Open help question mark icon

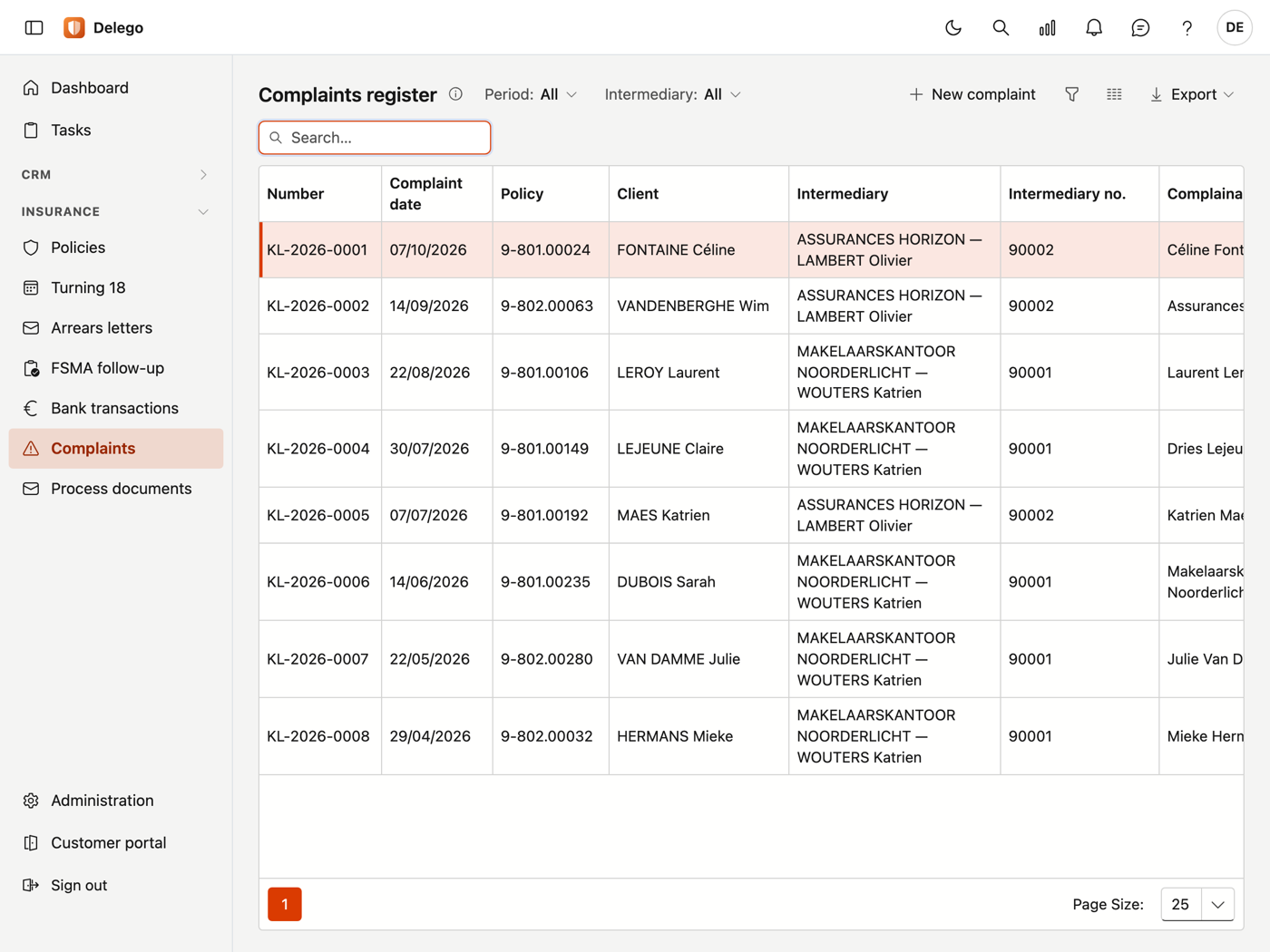[x=1187, y=27]
